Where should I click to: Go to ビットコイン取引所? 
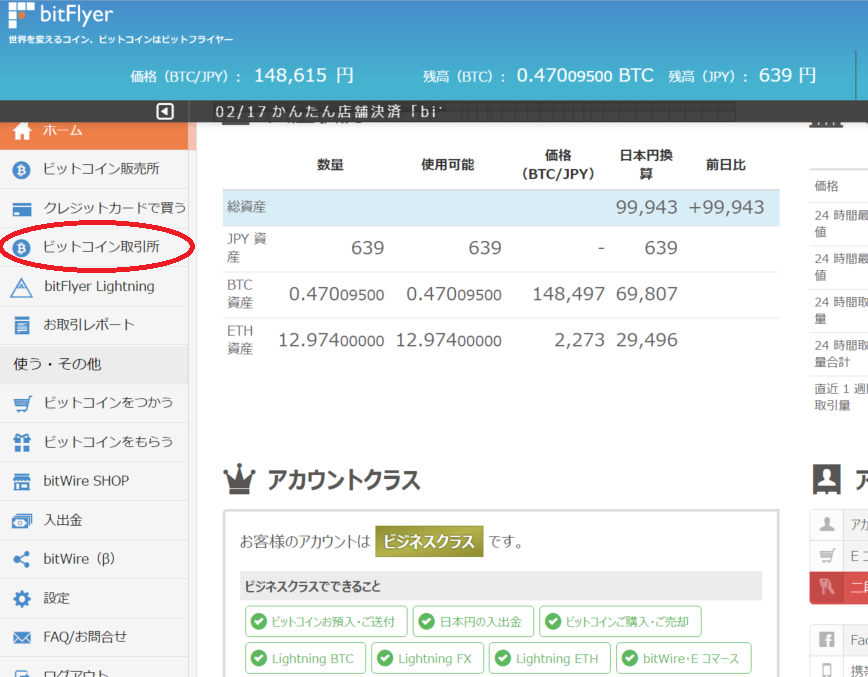point(94,247)
